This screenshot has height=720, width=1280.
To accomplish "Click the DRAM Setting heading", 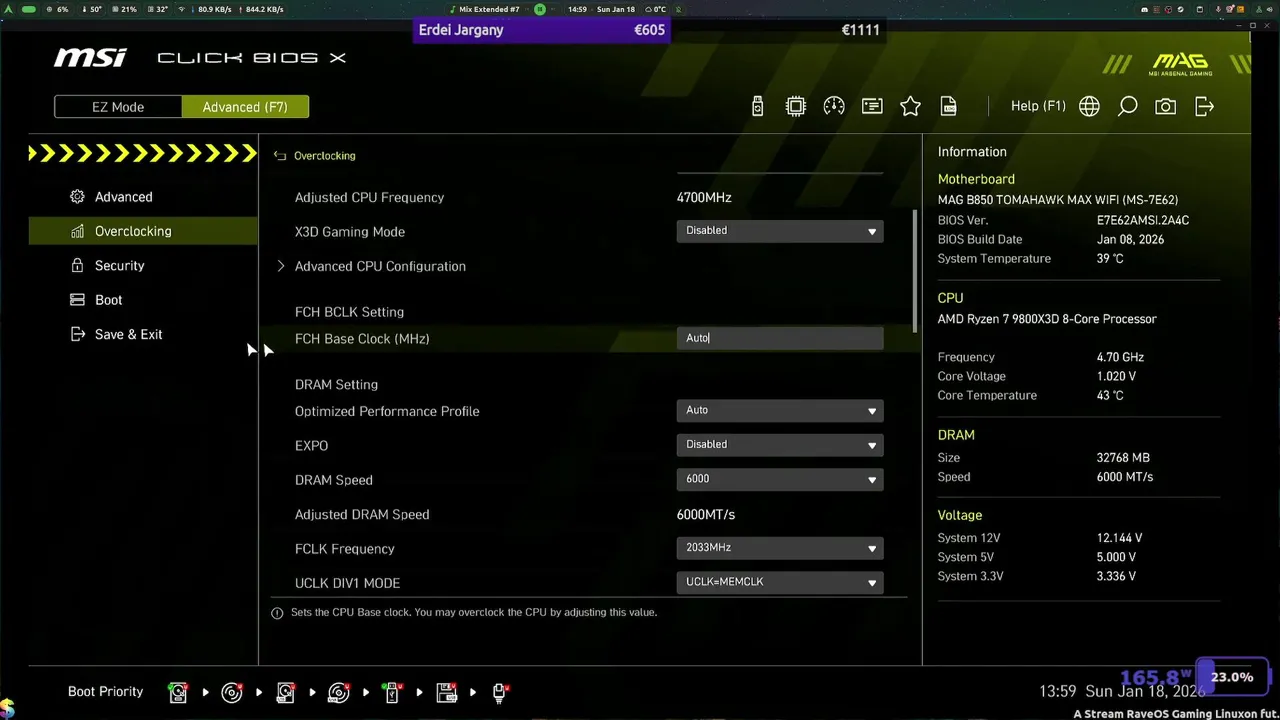I will tap(336, 384).
